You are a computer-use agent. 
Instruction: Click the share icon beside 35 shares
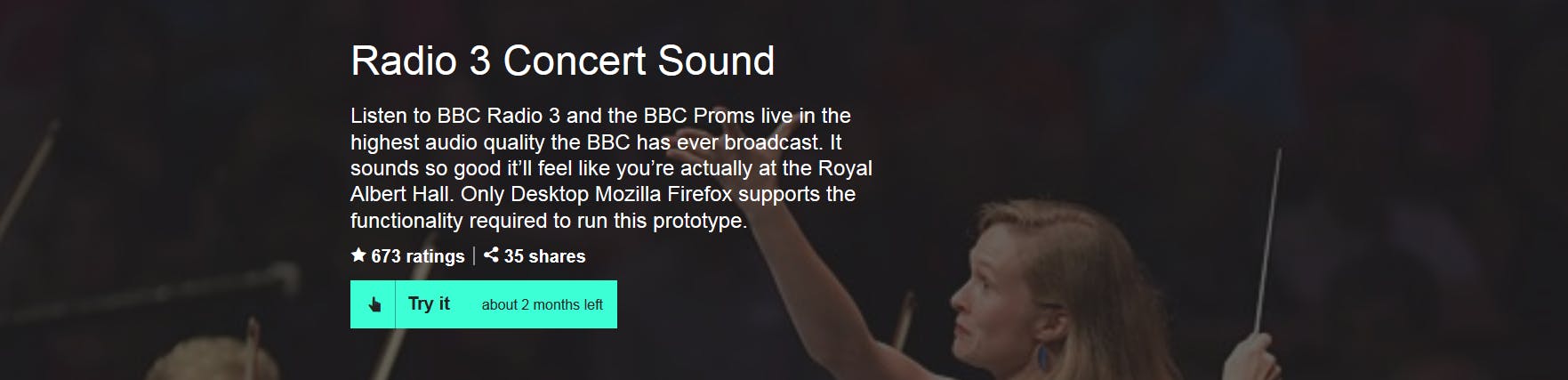tap(491, 256)
